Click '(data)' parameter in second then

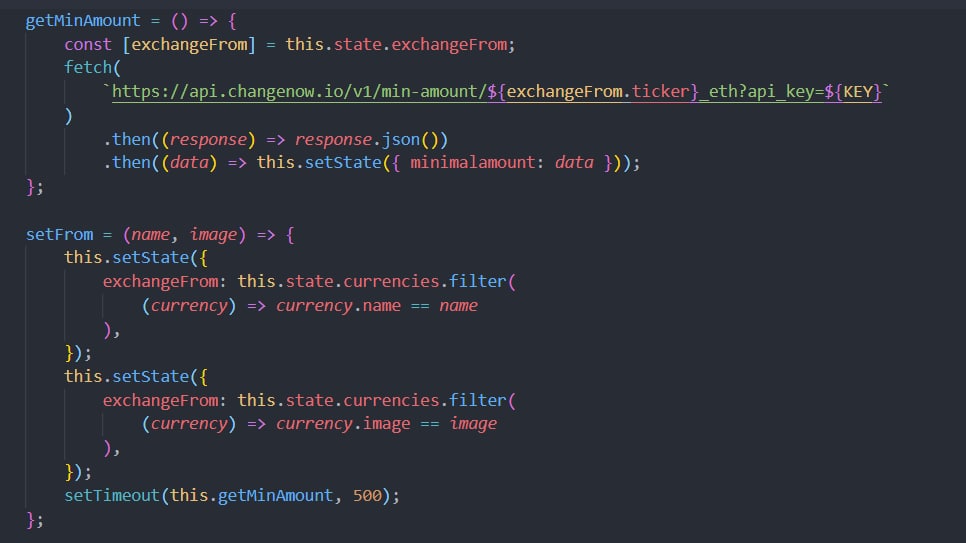coord(189,163)
